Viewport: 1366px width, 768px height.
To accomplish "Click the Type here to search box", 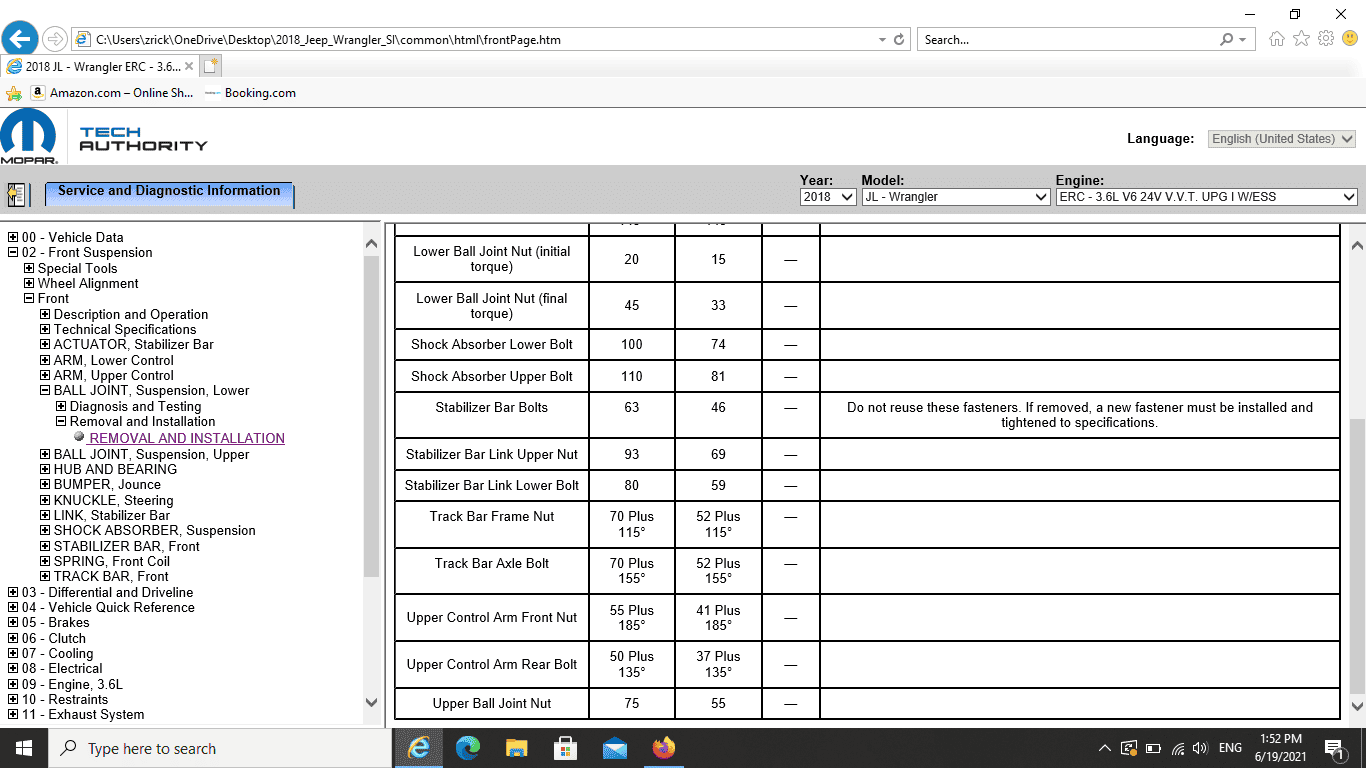I will coord(220,748).
